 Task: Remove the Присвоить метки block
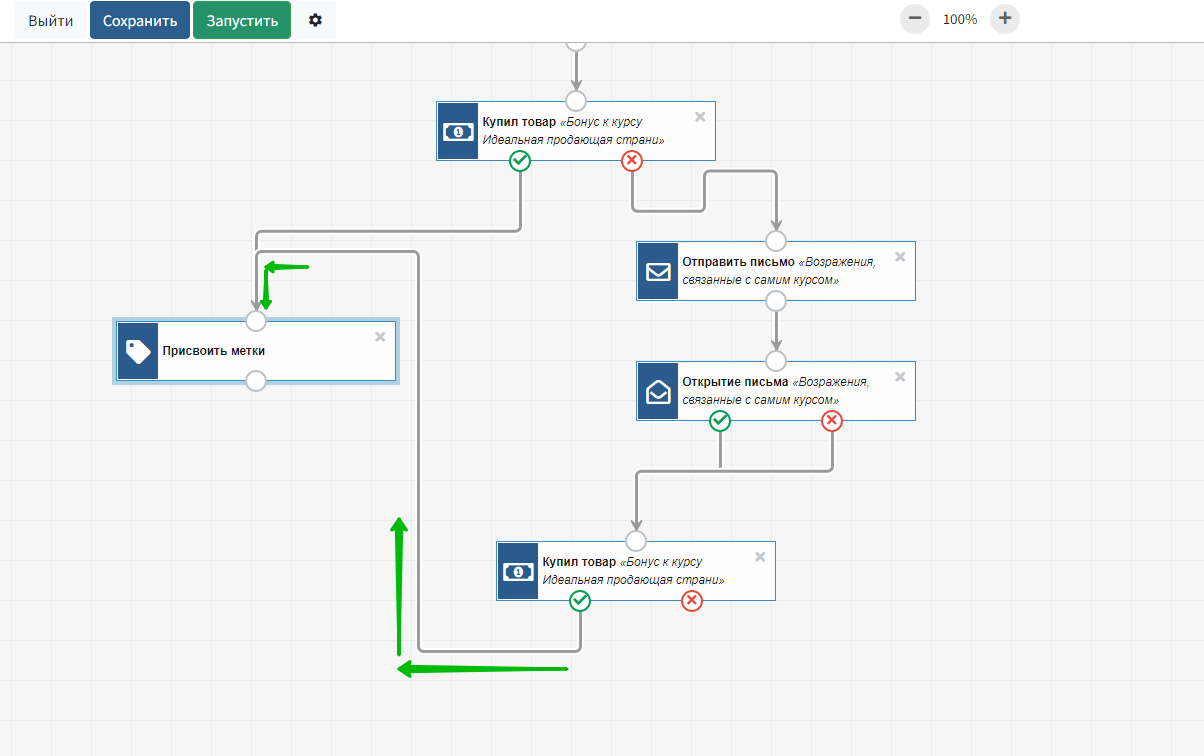(x=380, y=337)
